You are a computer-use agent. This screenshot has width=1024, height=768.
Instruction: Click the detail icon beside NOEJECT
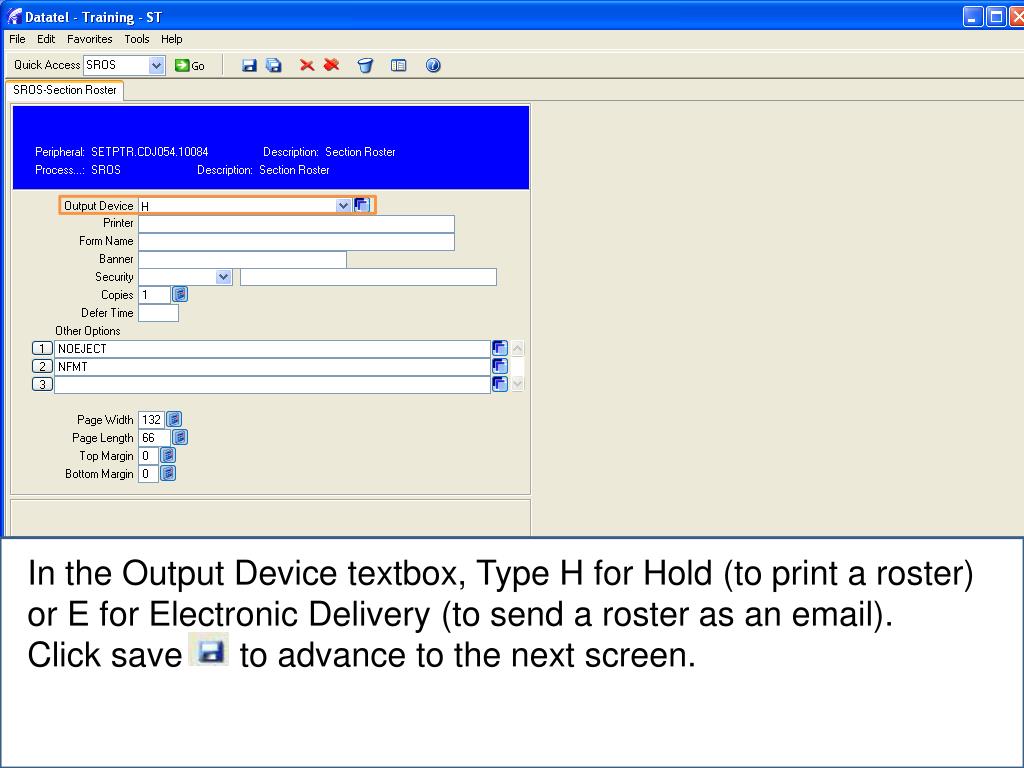tap(500, 348)
